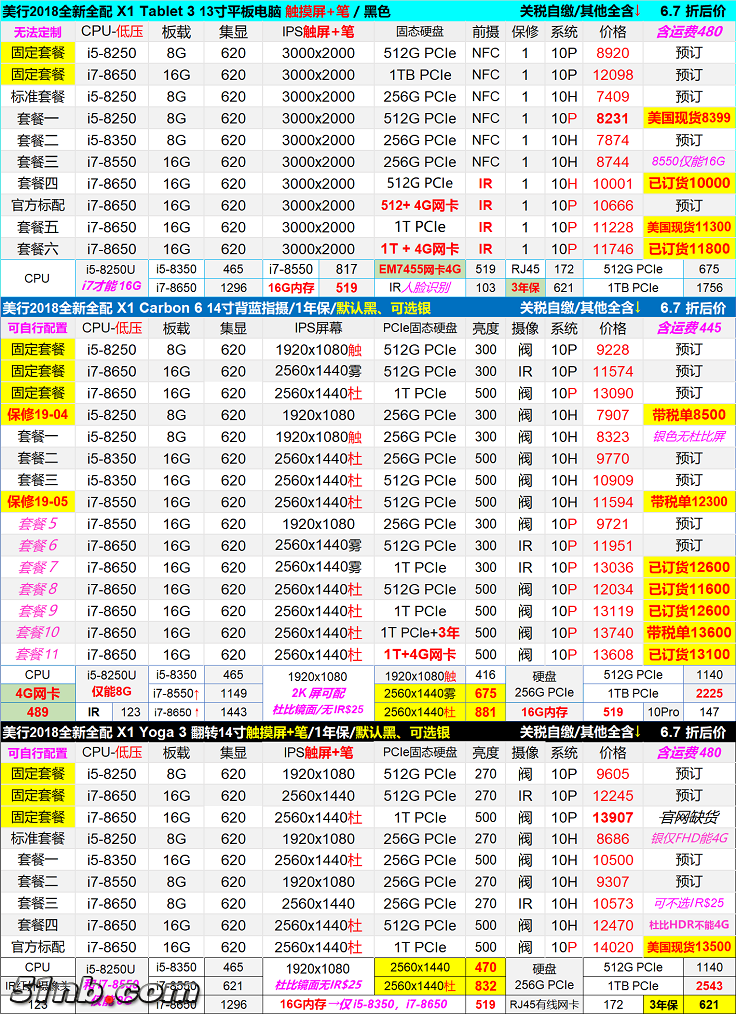Select the 杜比HDR不能4G note
Viewport: 736px width, 1014px height.
[689, 925]
